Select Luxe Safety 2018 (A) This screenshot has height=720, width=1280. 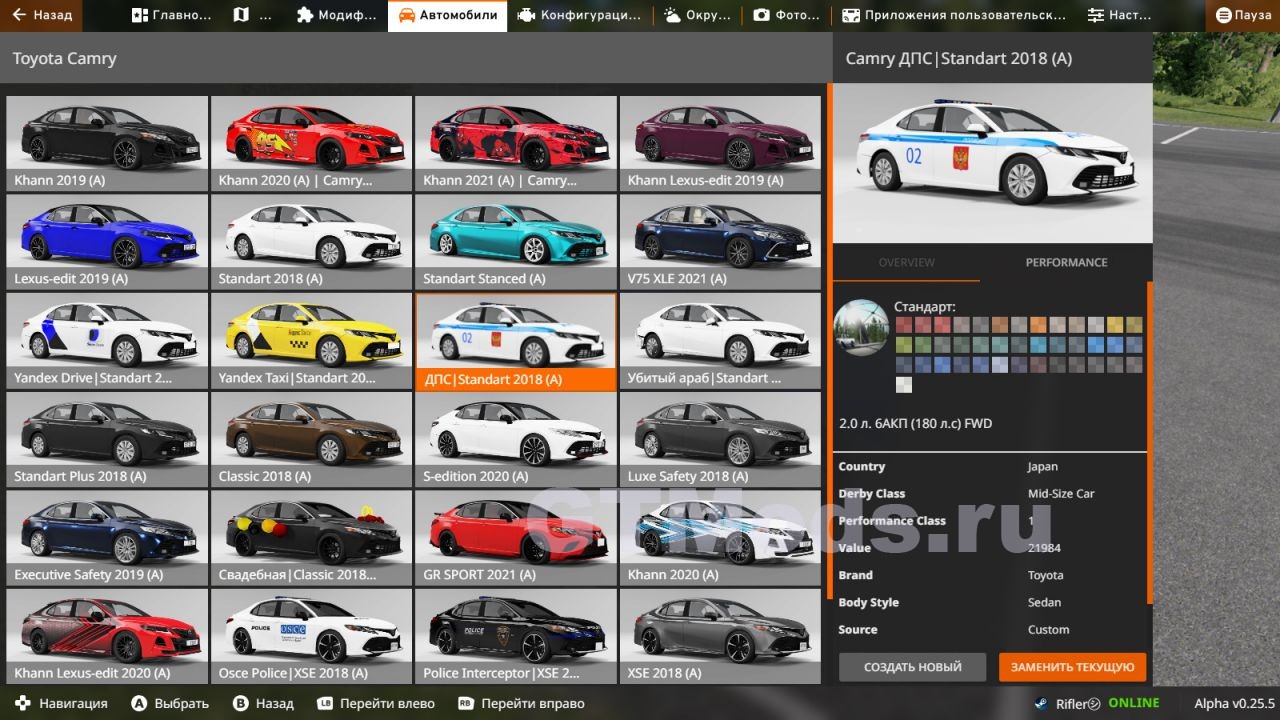[x=720, y=439]
